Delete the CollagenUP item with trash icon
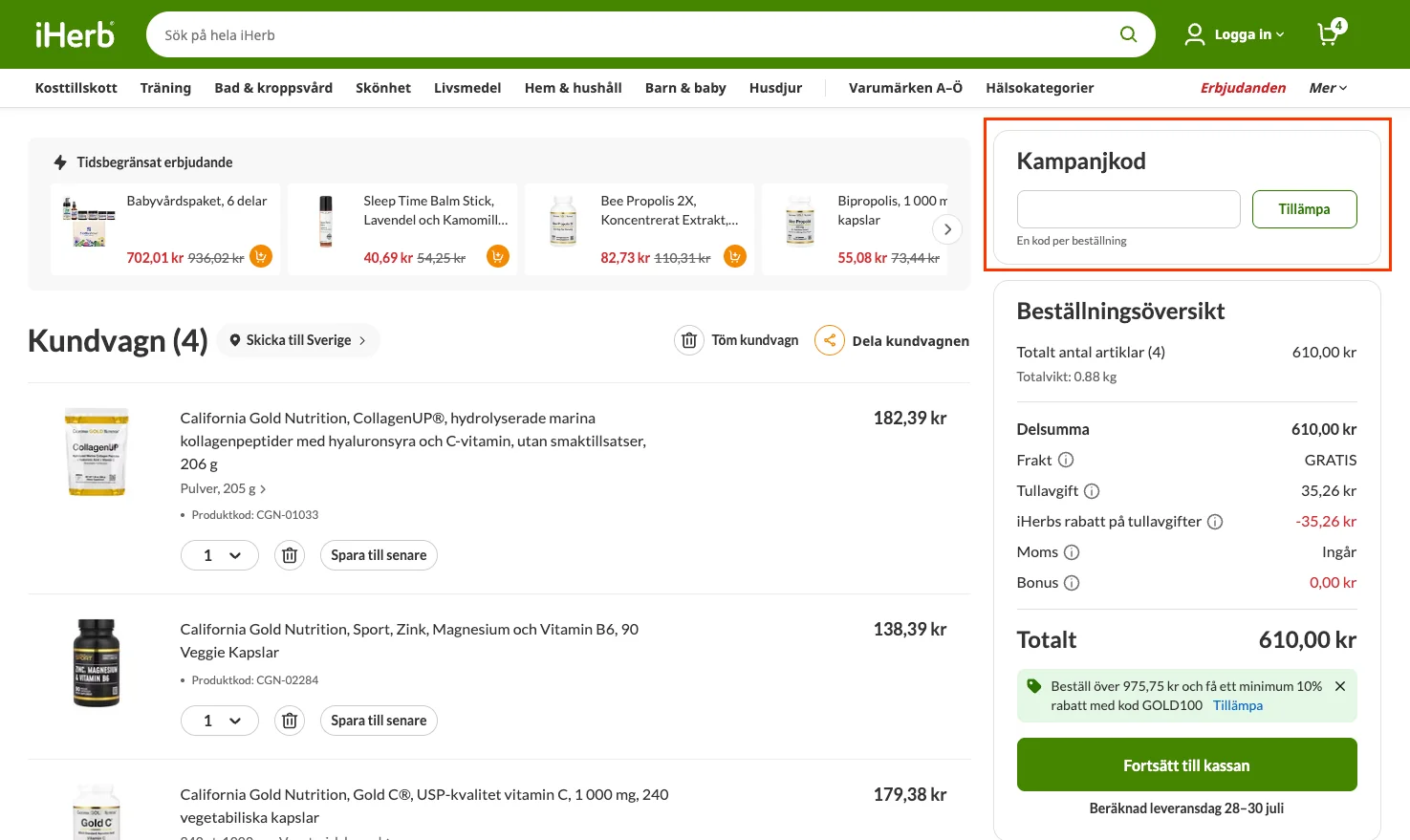 click(290, 555)
